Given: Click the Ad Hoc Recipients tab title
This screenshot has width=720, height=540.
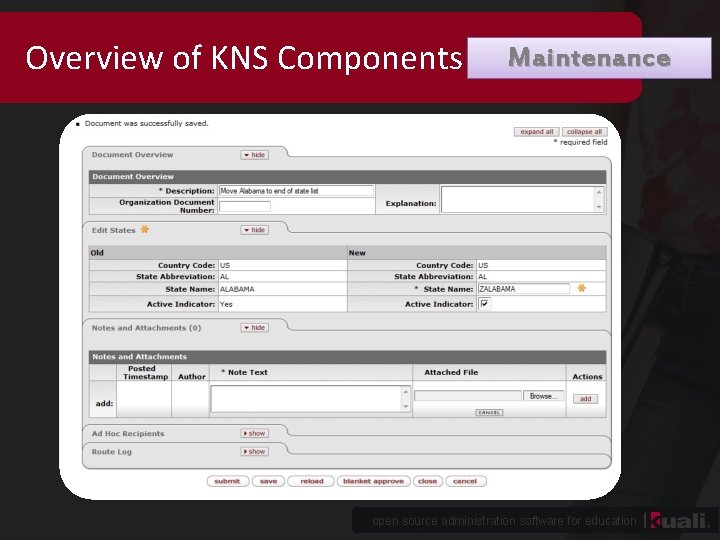Looking at the screenshot, I should 128,433.
